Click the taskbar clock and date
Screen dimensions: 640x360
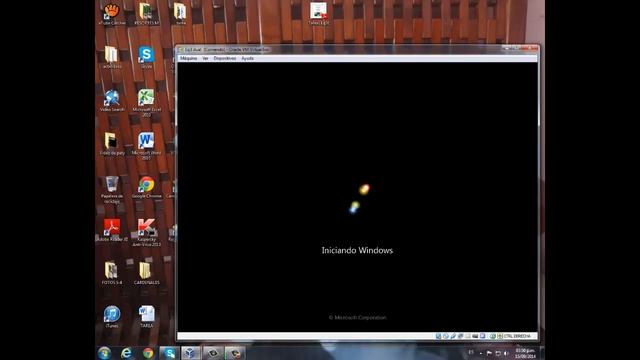point(525,353)
